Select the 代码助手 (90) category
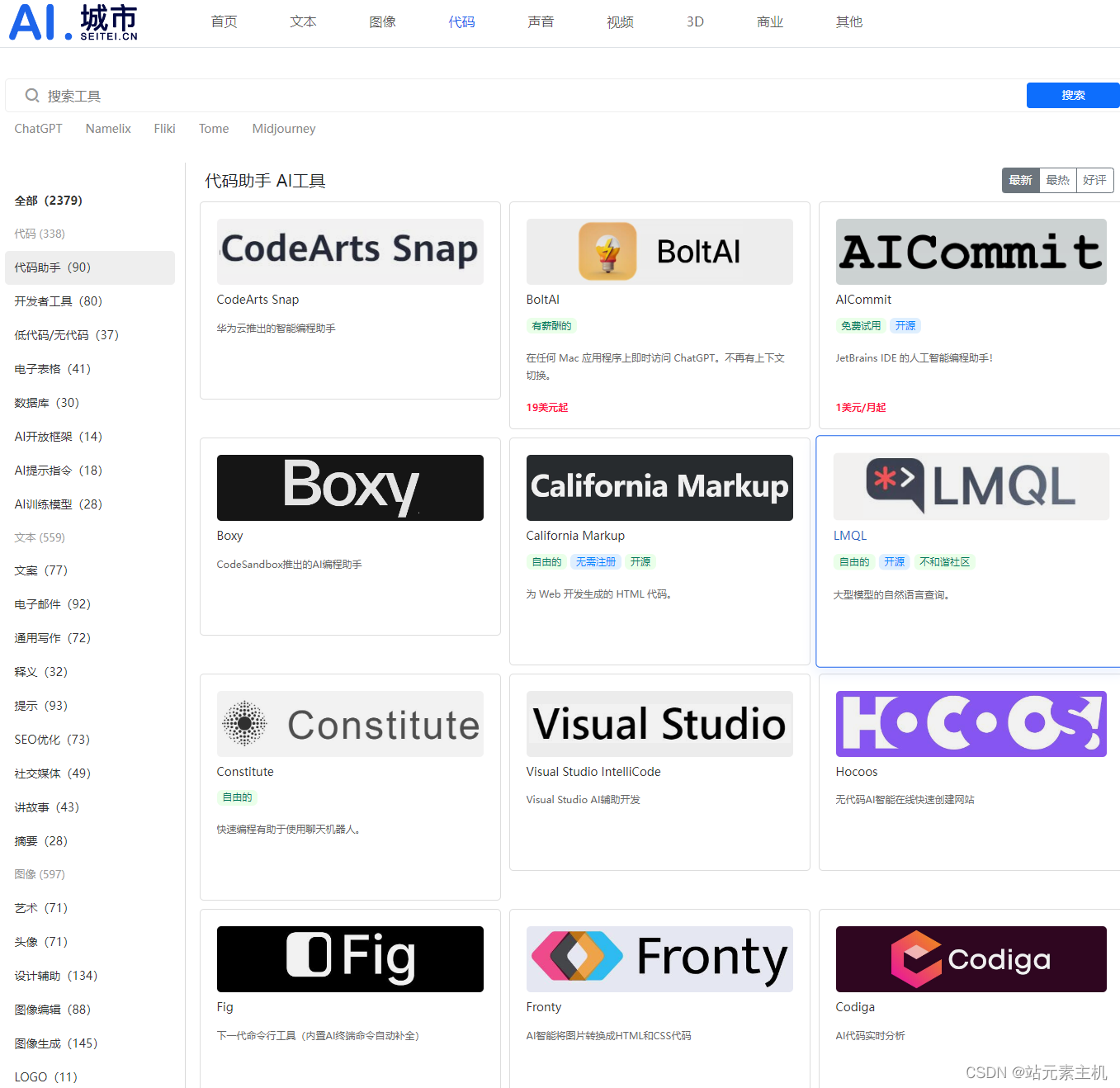 coord(89,267)
